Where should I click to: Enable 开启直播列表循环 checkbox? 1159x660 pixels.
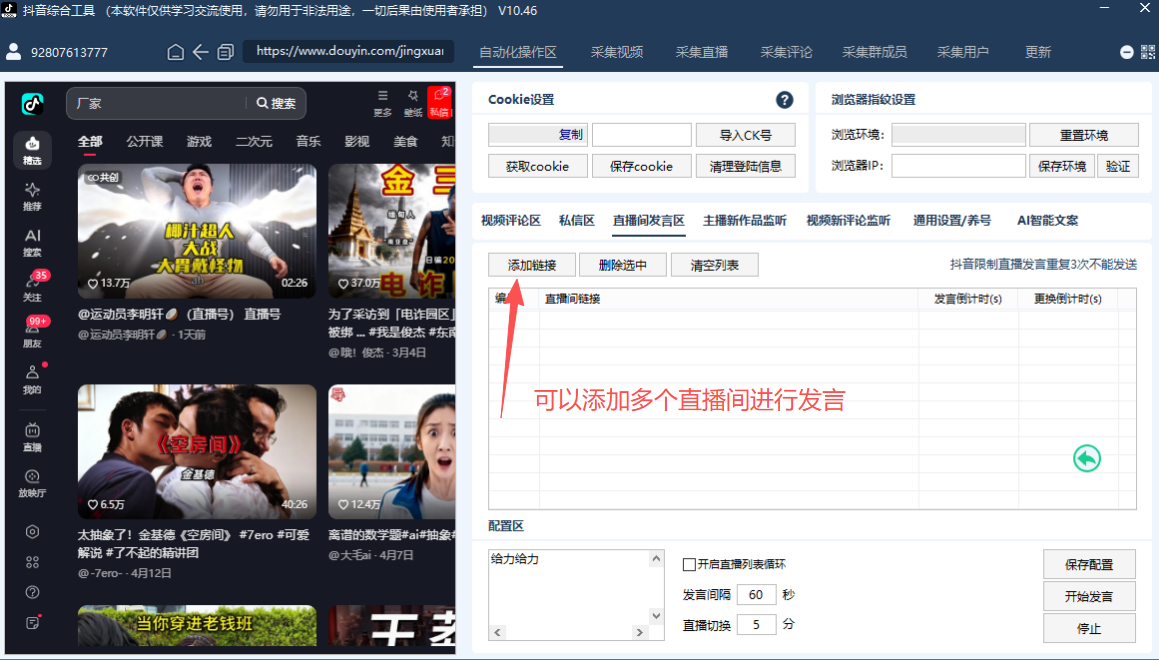click(x=689, y=565)
